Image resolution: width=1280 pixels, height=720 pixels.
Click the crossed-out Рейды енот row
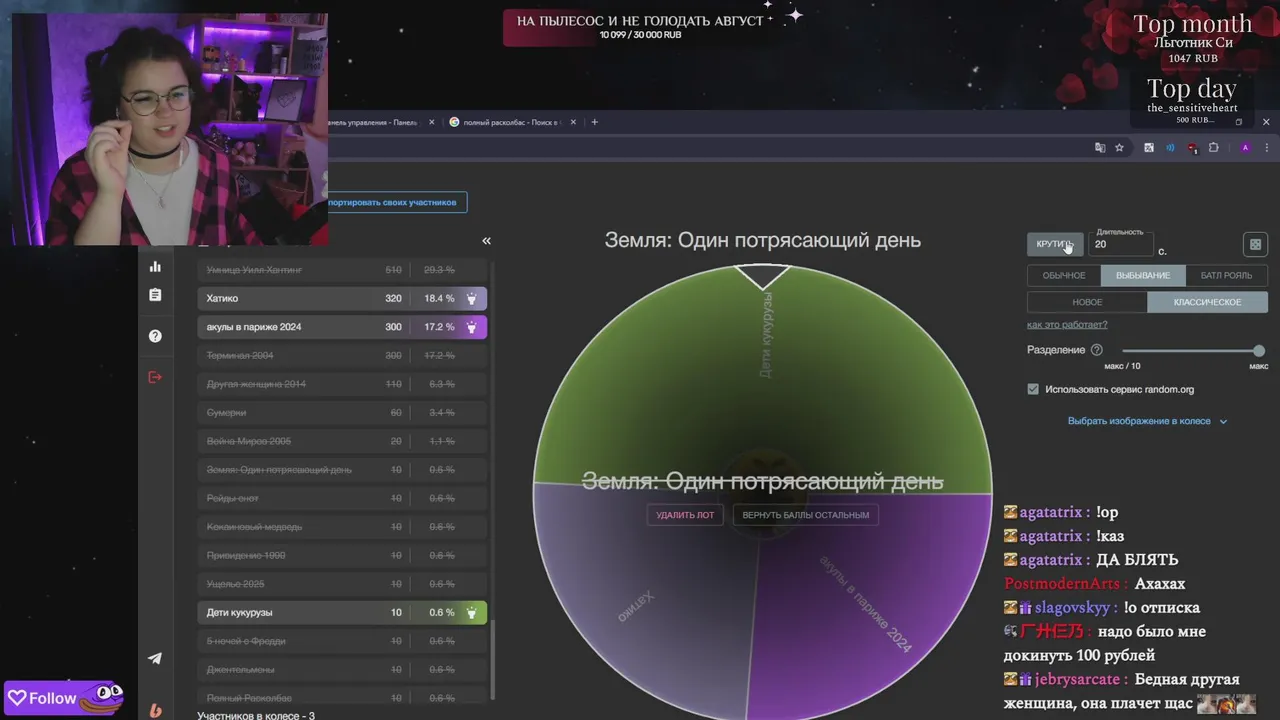(x=342, y=498)
